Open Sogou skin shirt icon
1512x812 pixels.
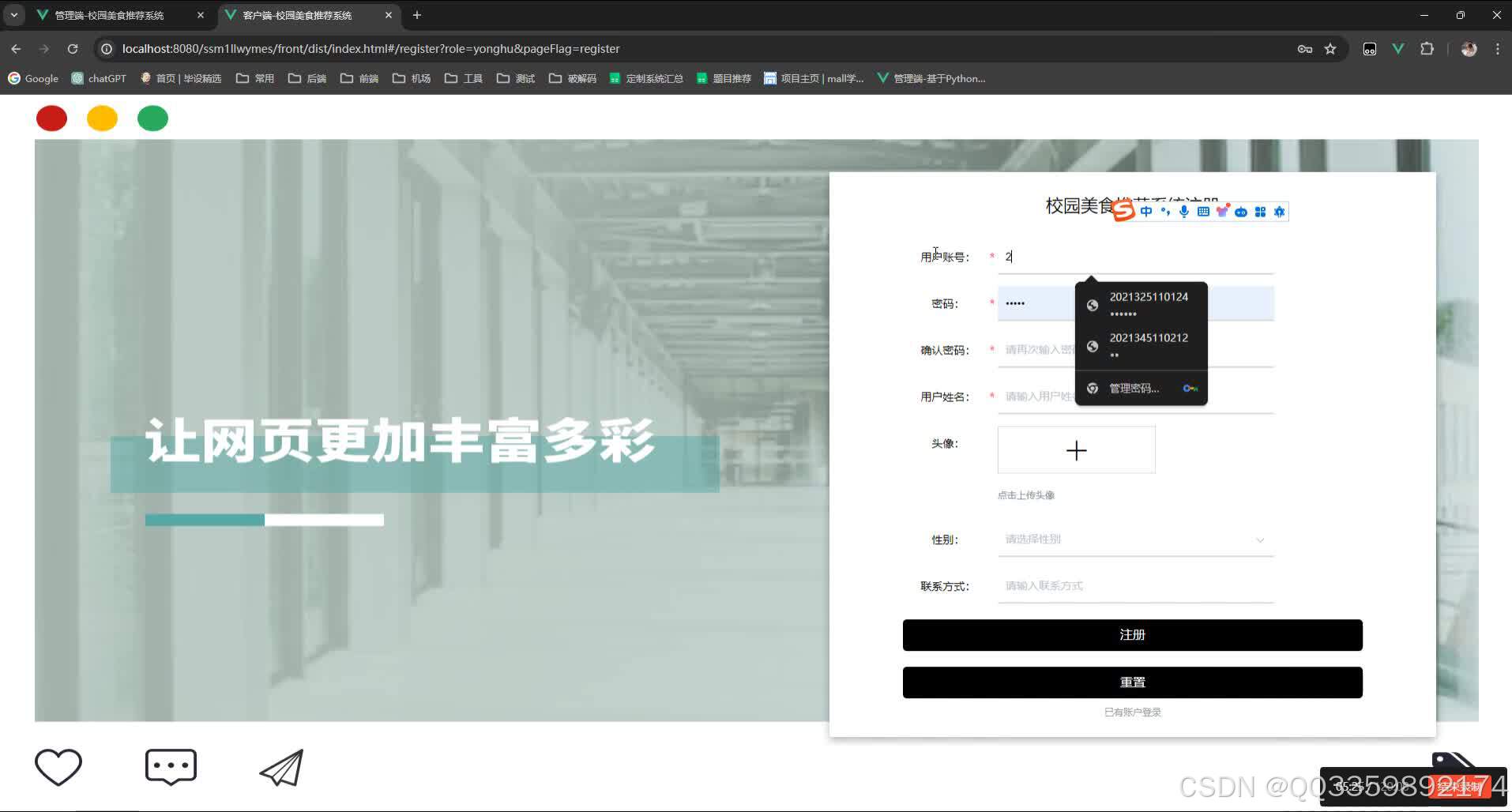1223,211
